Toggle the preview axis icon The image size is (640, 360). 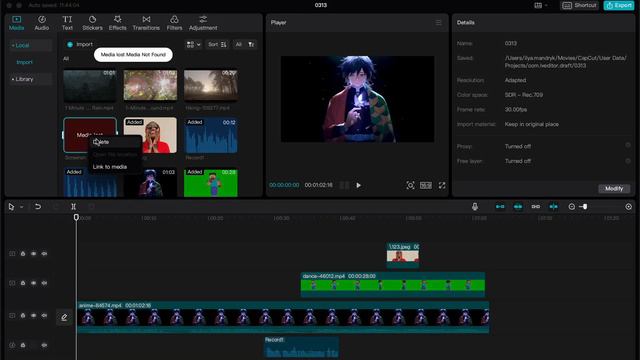553,207
